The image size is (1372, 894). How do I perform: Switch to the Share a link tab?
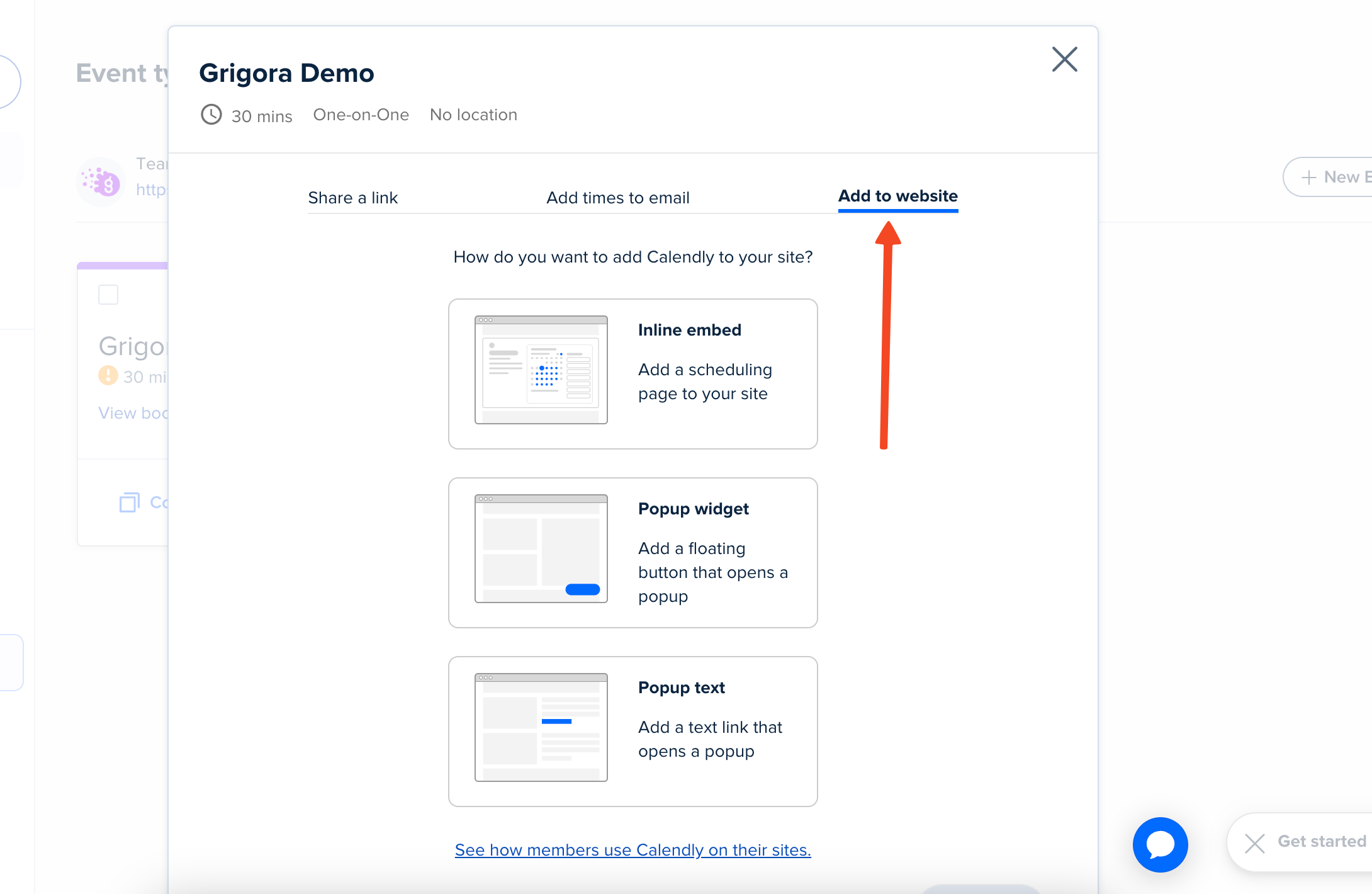[x=352, y=198]
